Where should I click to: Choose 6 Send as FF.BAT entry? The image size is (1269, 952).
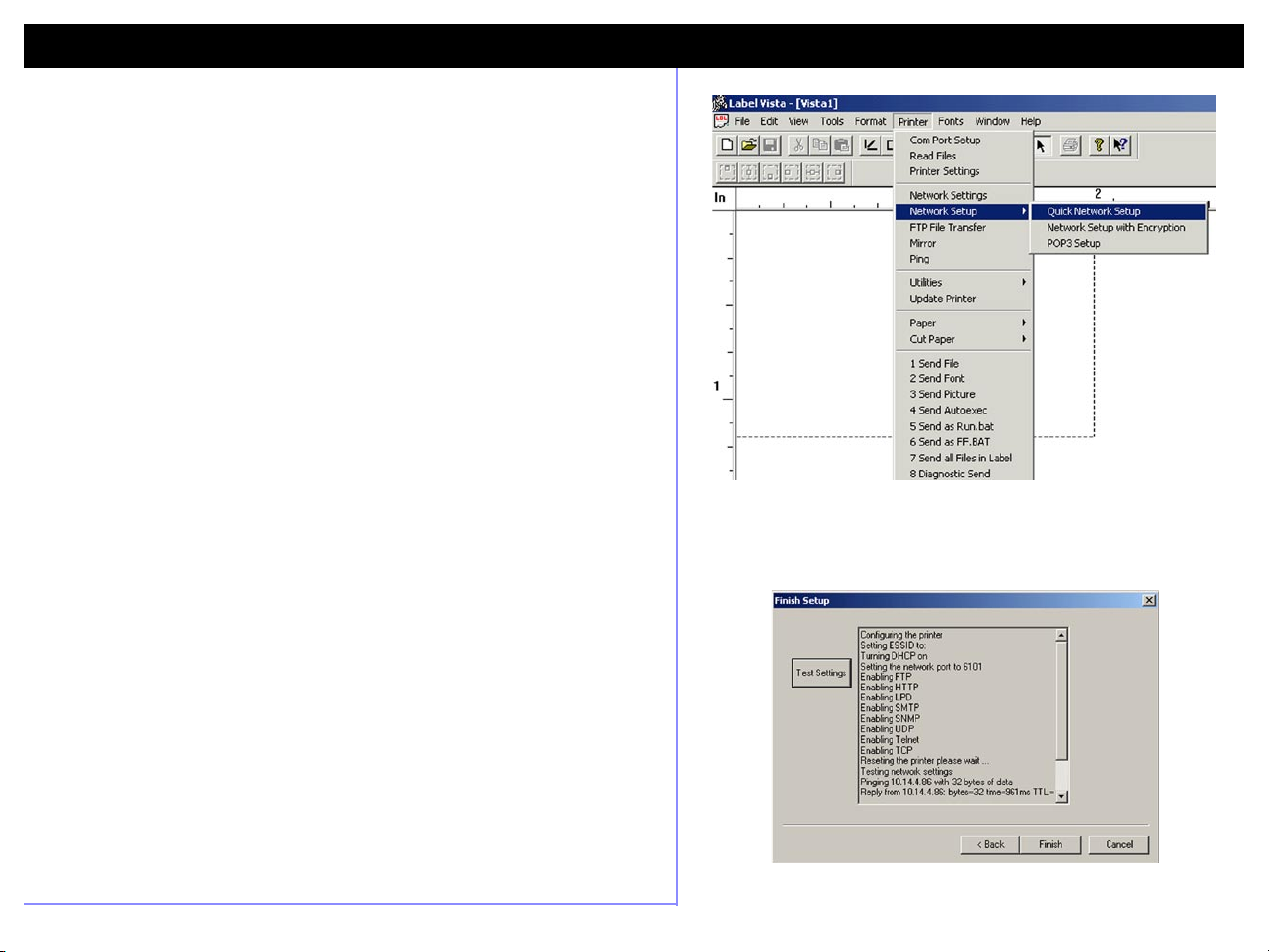(x=963, y=442)
